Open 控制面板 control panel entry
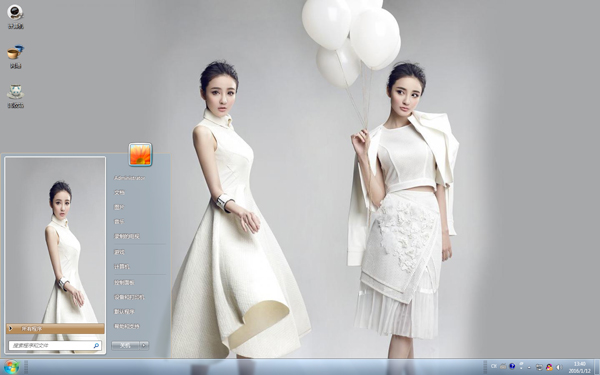 pos(124,282)
